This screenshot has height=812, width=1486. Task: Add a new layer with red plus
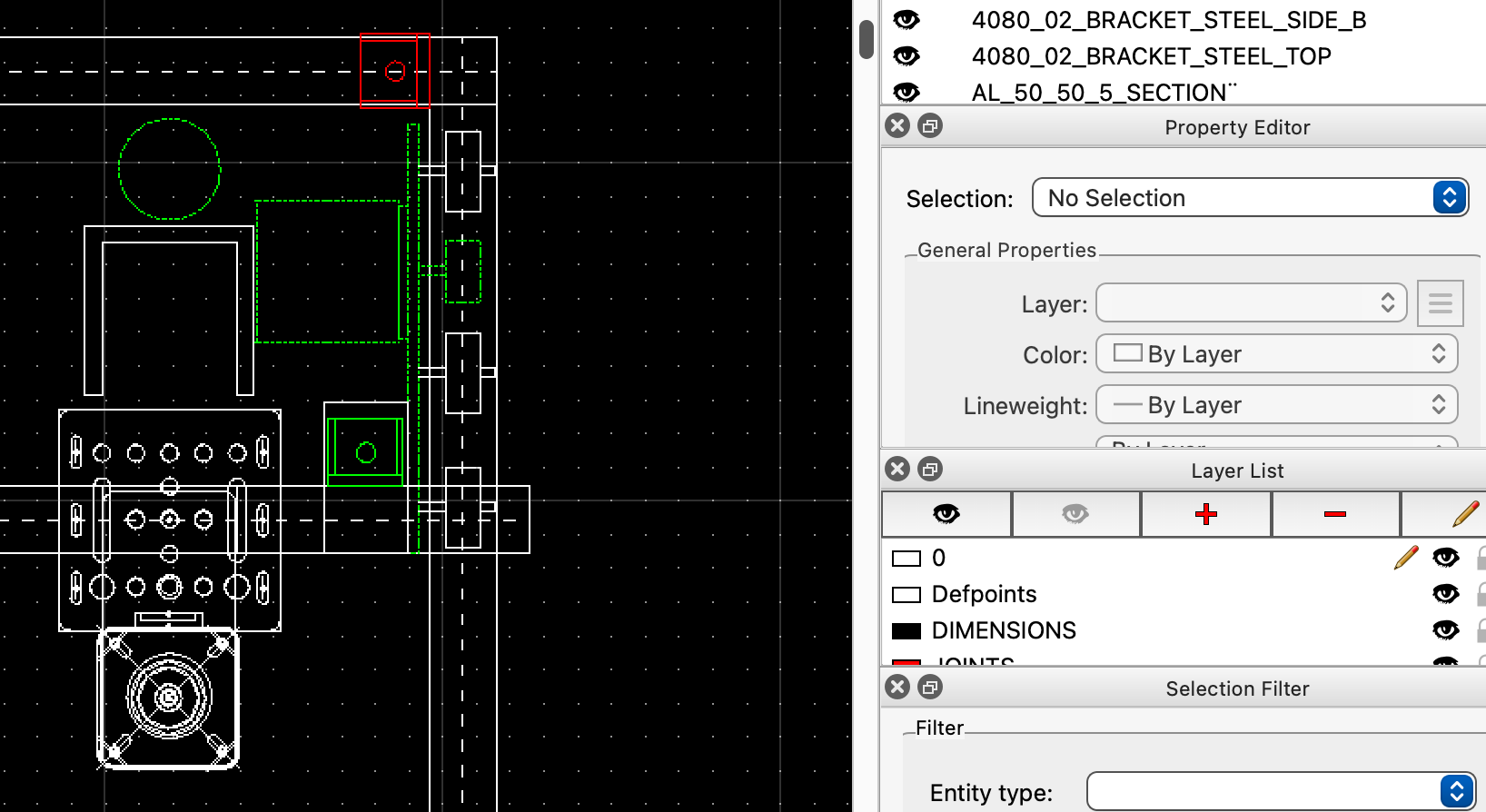point(1205,514)
